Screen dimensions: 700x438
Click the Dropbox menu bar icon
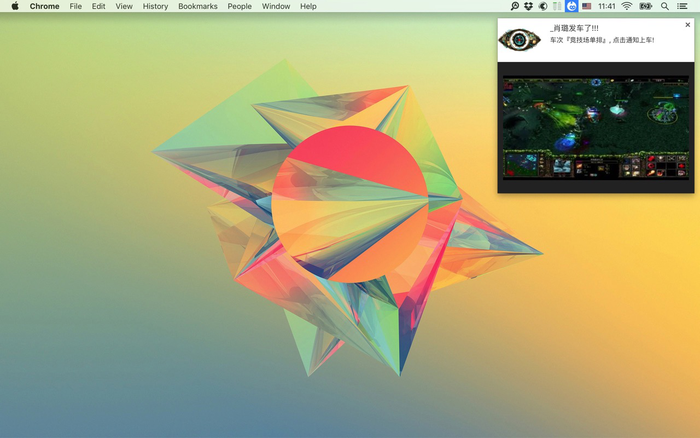[x=529, y=6]
